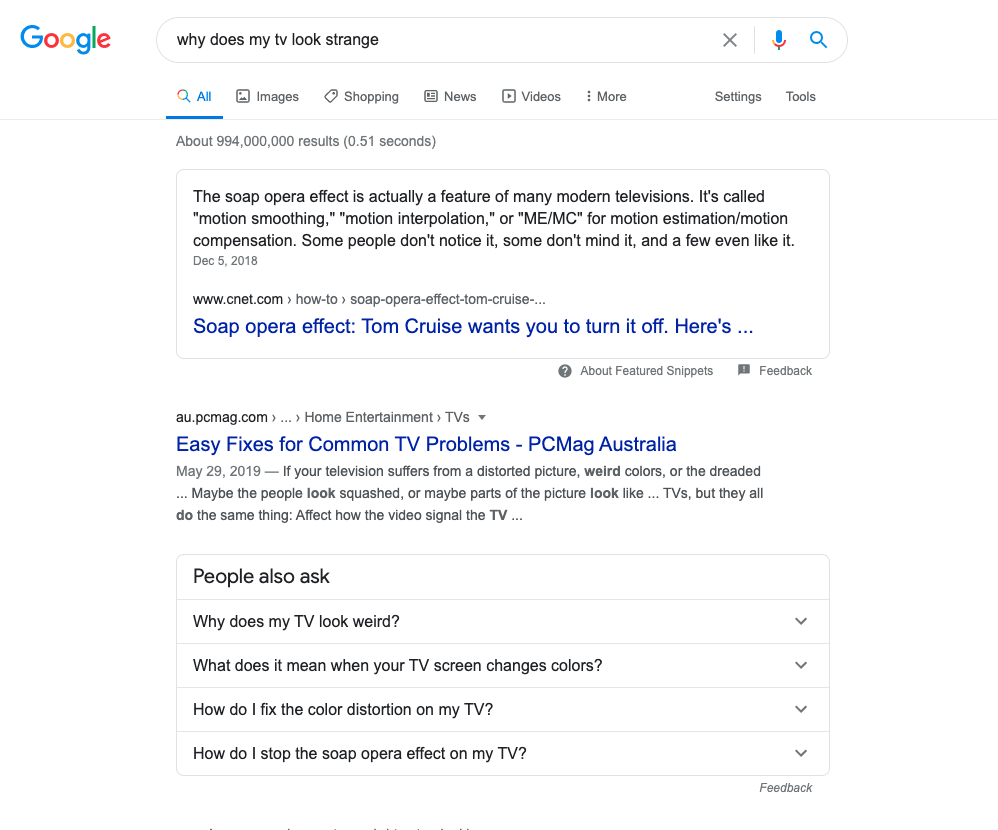Viewport: 998px width, 830px height.
Task: Expand the TV screen changes colors question
Action: click(x=800, y=665)
